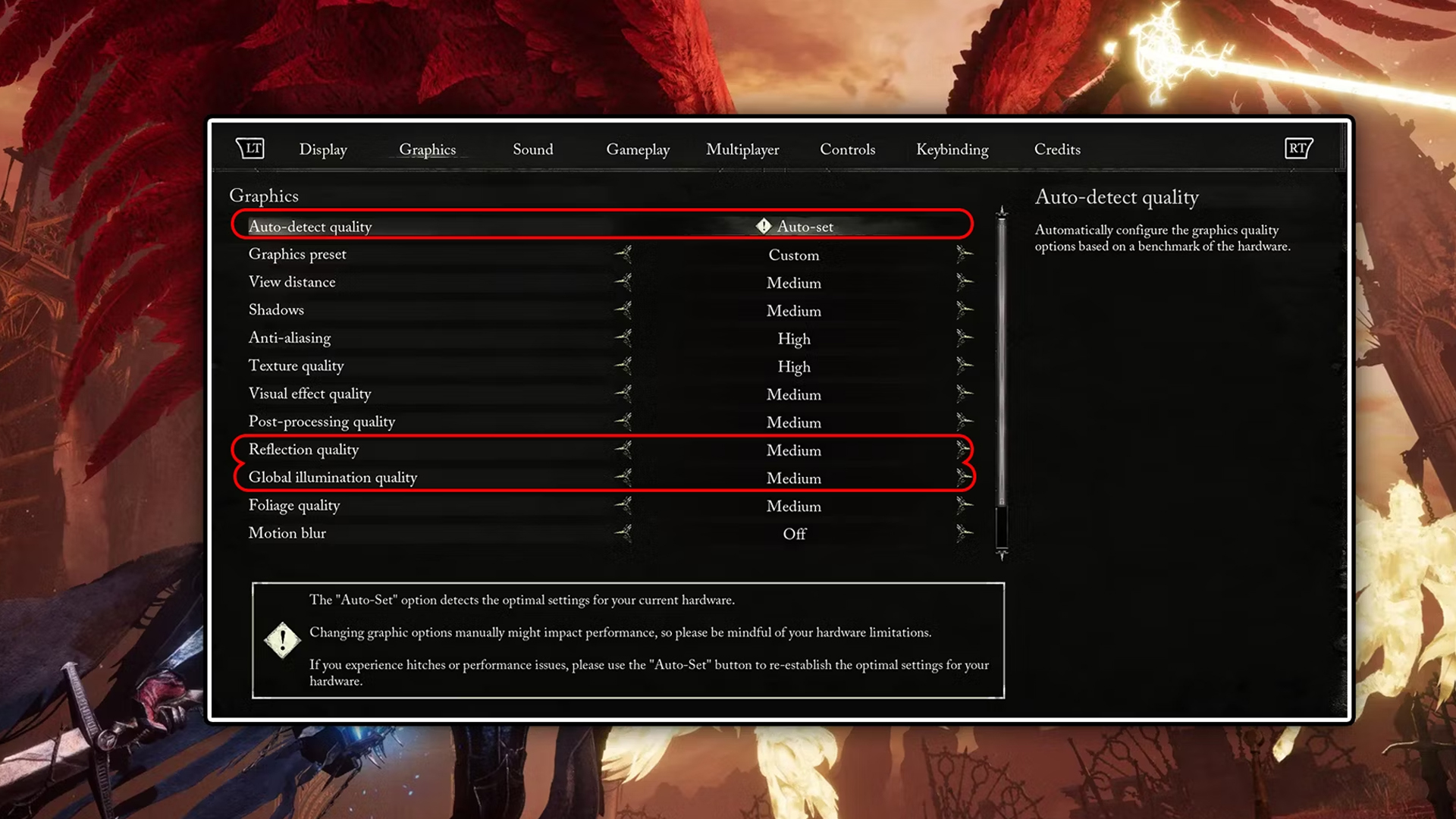1456x819 pixels.
Task: Select the Display tab
Action: click(x=322, y=149)
